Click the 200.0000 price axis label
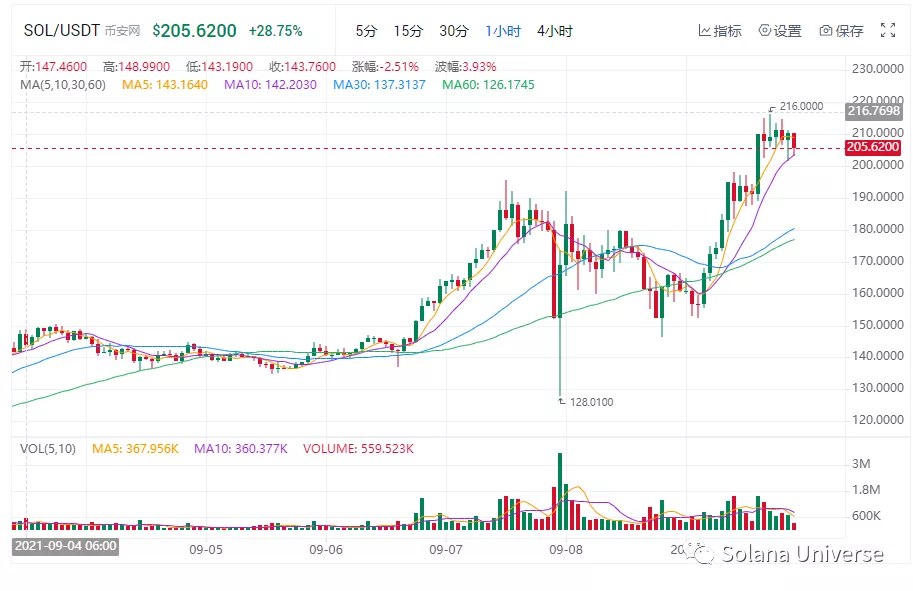 pos(877,165)
